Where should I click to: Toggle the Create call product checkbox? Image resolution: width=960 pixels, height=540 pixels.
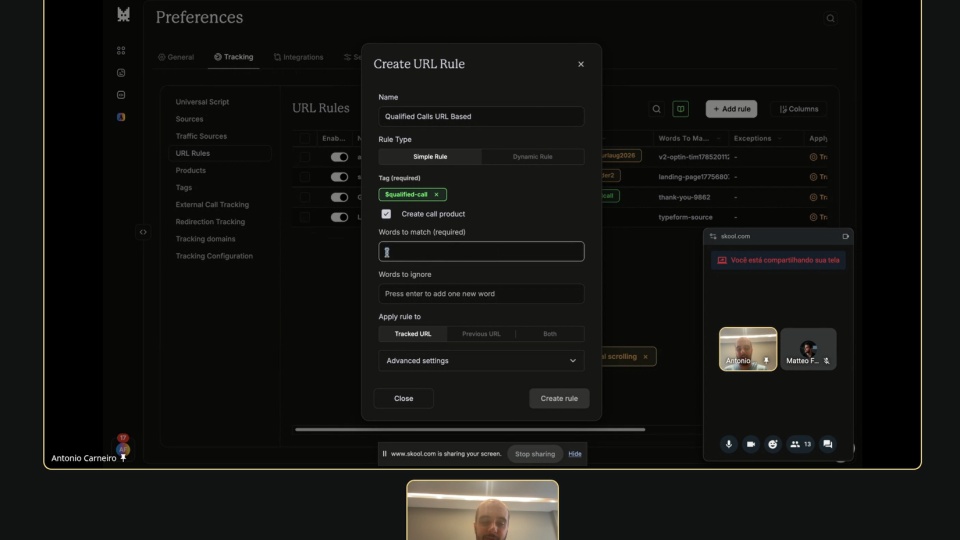(386, 214)
